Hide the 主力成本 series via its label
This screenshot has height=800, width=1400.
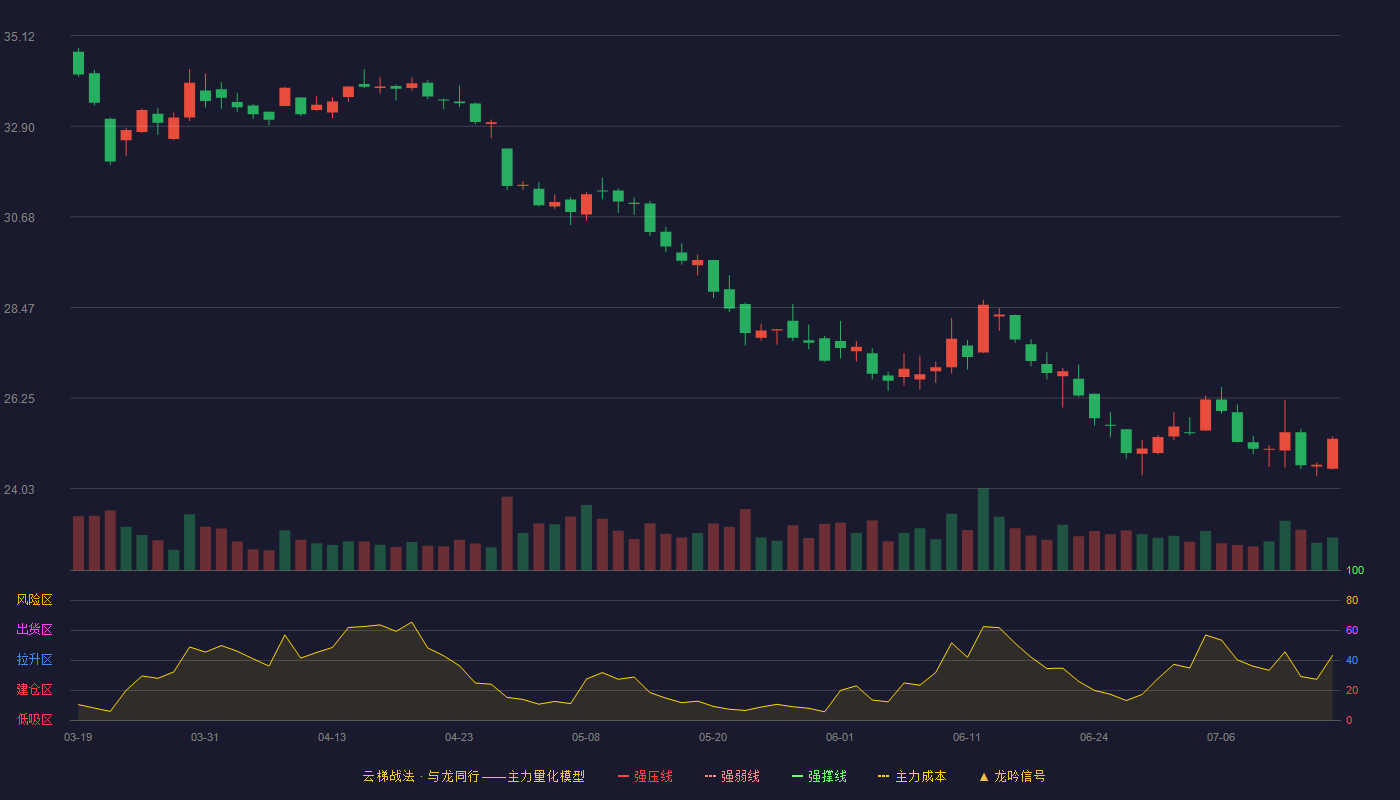click(x=920, y=776)
